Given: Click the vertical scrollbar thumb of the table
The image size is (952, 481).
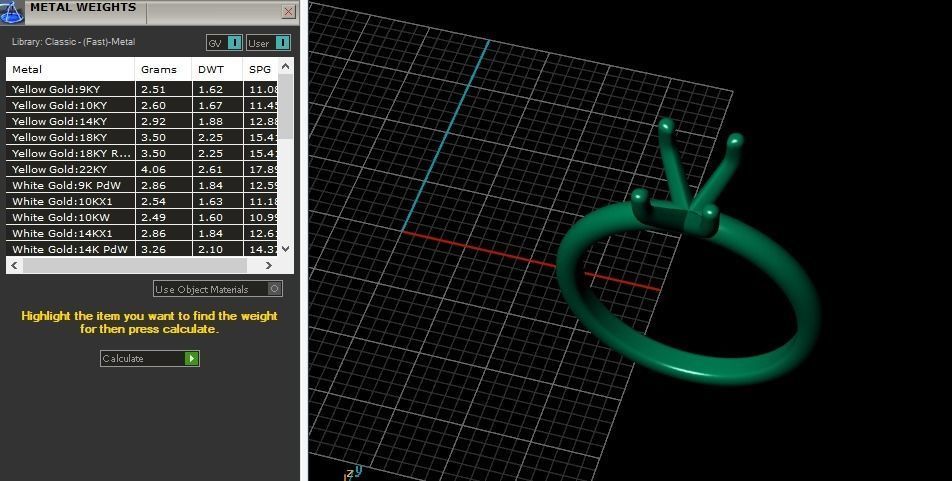Looking at the screenshot, I should (286, 106).
